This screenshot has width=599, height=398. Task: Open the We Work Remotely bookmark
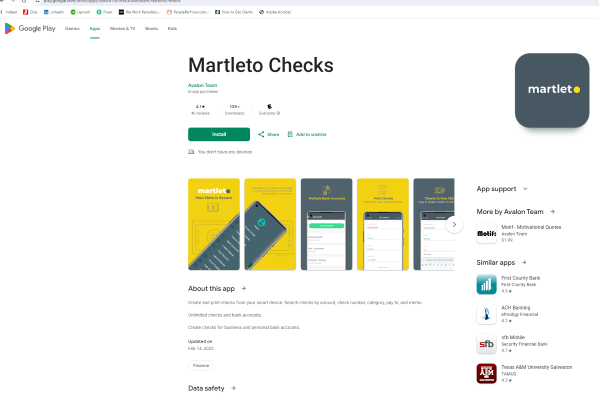click(139, 12)
